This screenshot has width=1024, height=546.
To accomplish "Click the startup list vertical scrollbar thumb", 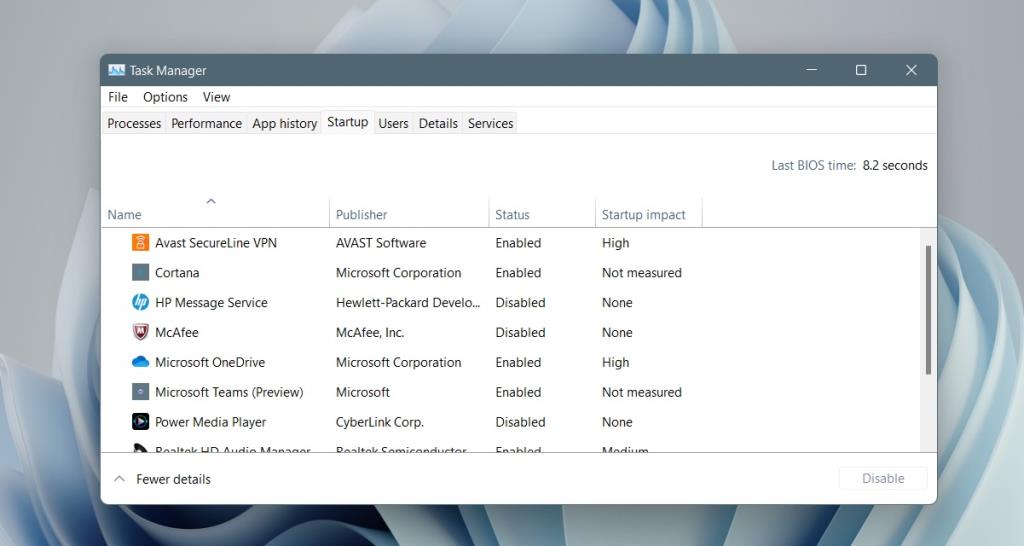I will tap(928, 310).
